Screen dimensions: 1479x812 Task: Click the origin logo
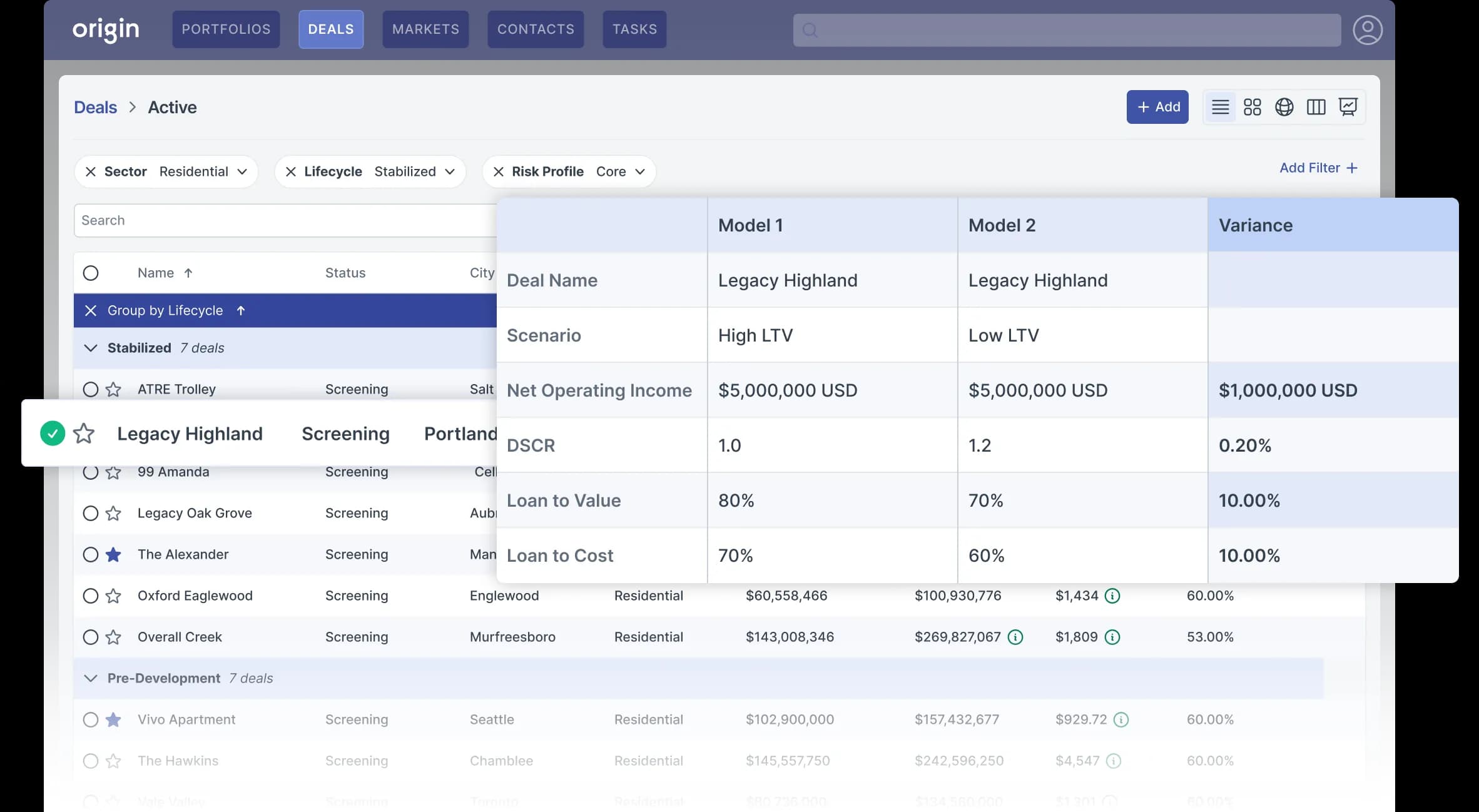[106, 29]
